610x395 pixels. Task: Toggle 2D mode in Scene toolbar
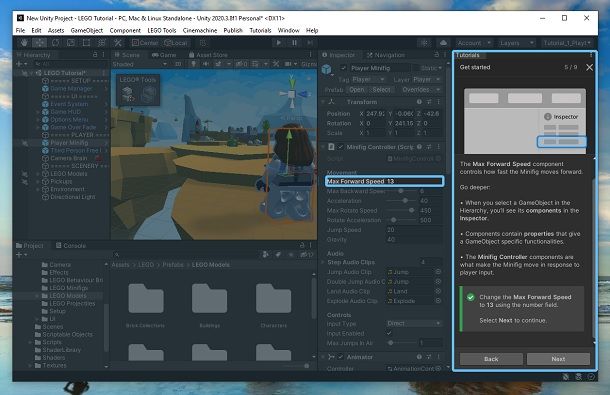click(178, 64)
